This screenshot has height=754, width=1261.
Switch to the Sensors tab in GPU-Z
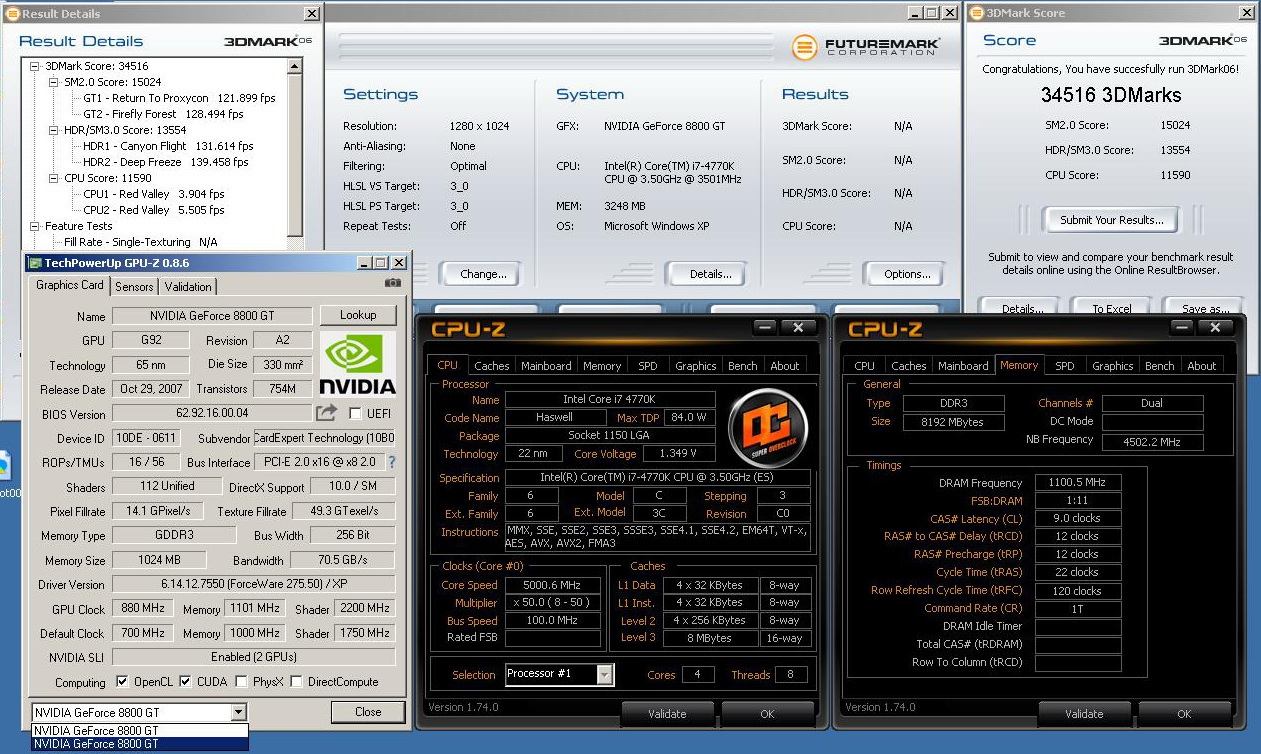point(134,286)
